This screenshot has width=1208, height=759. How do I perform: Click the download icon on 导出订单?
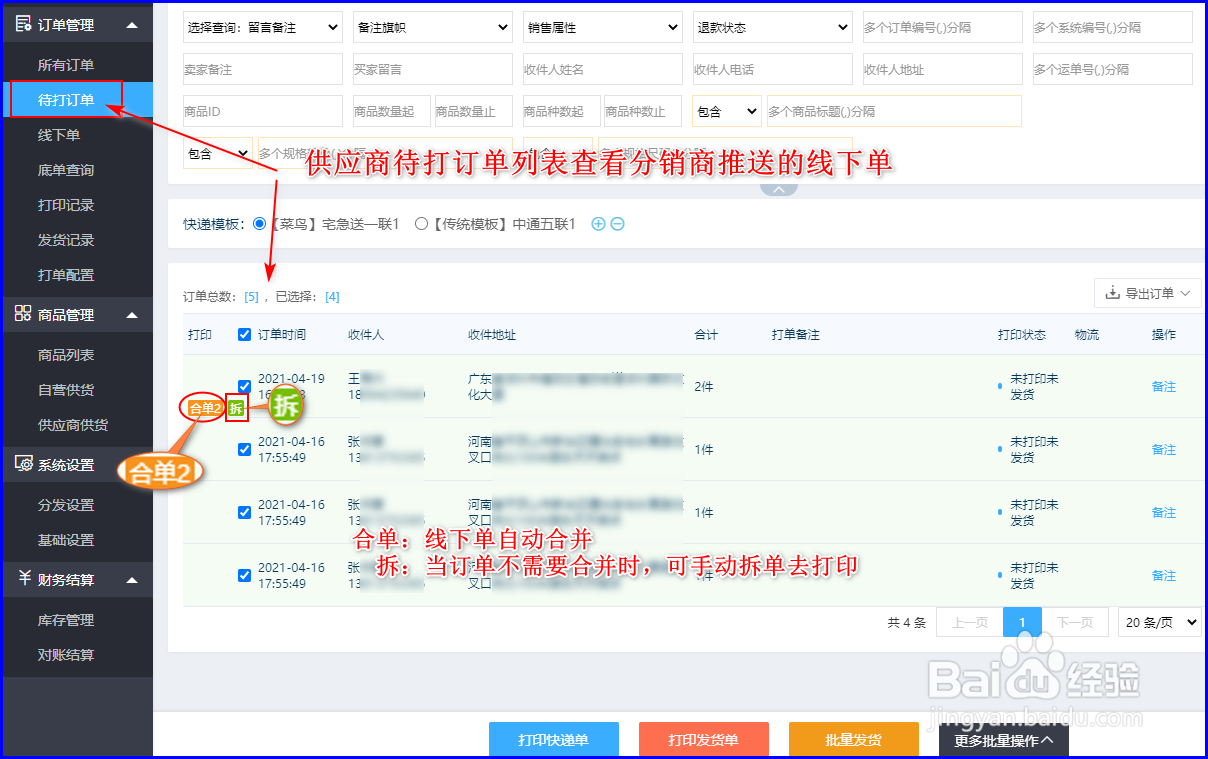click(1114, 293)
